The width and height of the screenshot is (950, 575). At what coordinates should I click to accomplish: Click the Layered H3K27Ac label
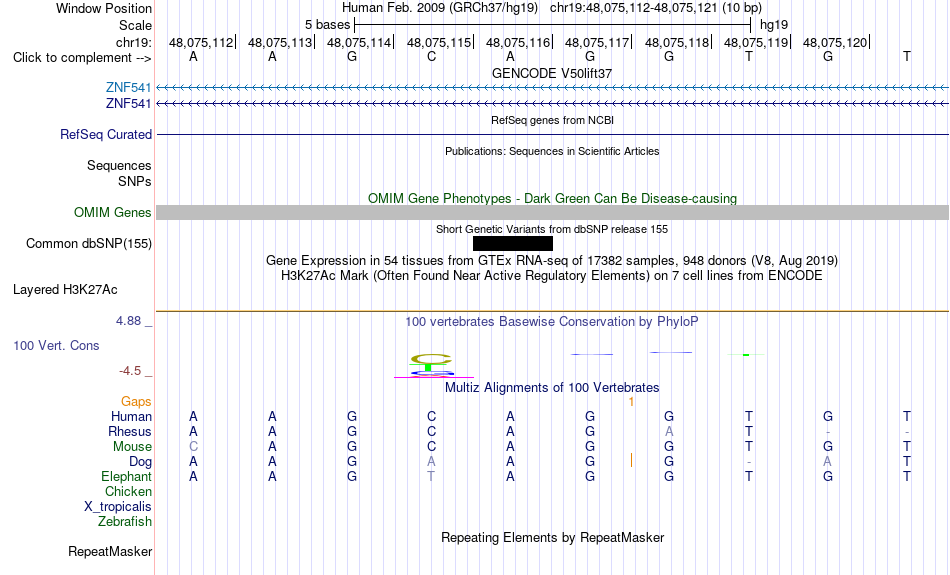tap(65, 290)
